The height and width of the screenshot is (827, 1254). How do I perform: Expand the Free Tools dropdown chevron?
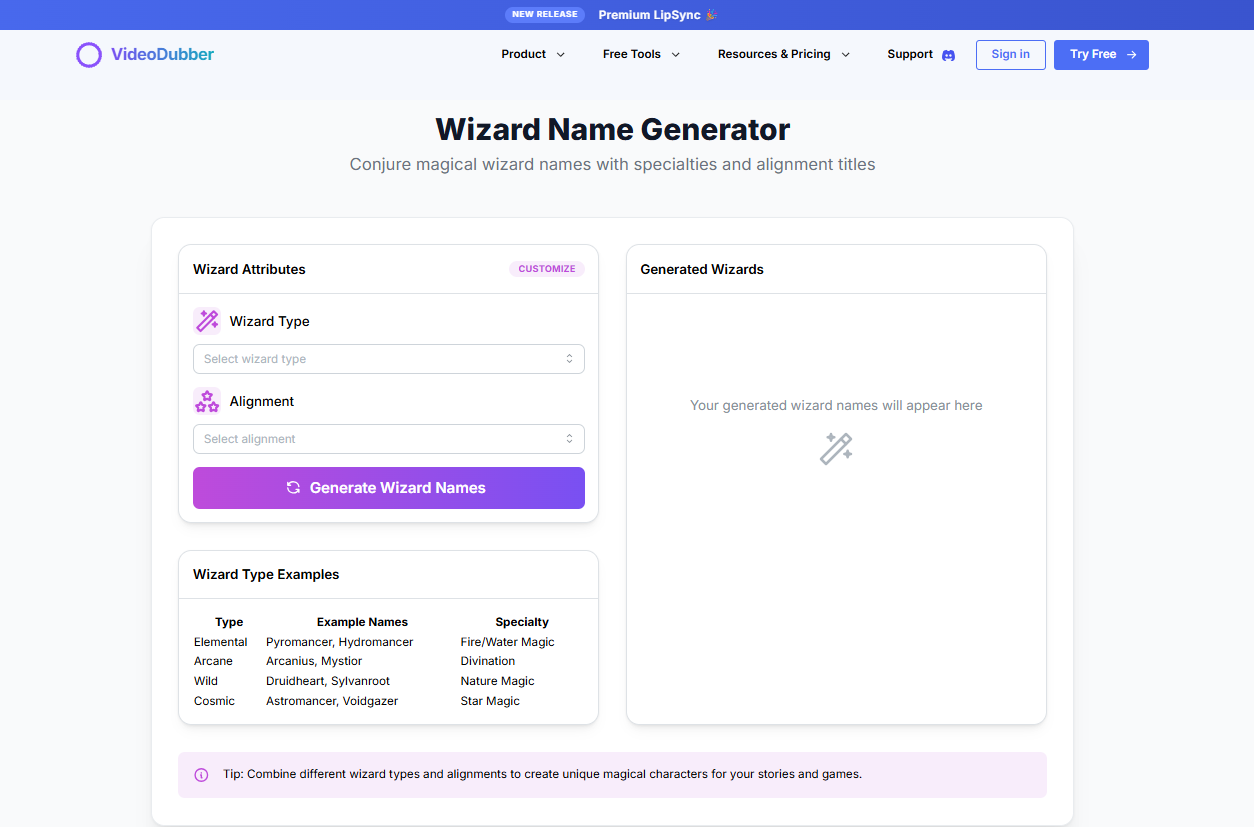click(x=677, y=55)
